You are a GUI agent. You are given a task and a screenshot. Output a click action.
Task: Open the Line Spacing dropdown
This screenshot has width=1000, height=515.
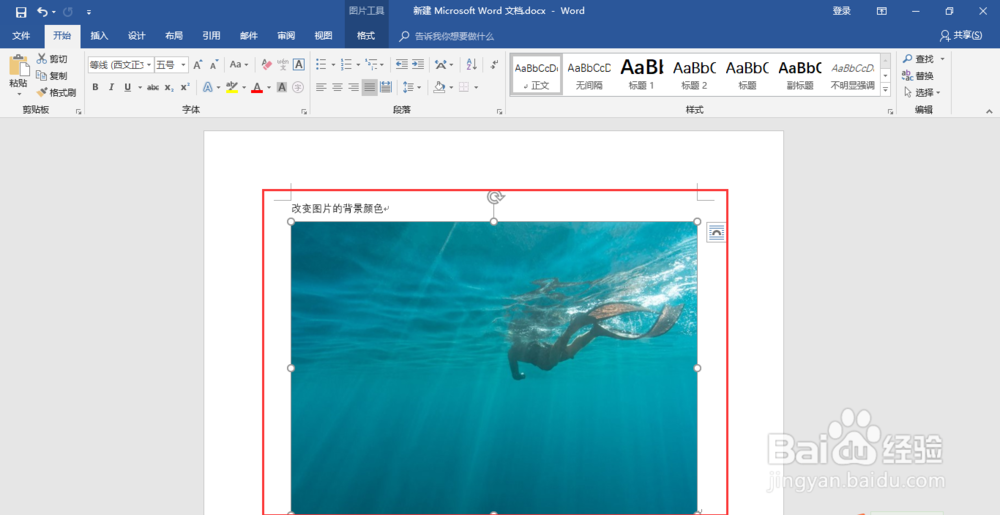411,87
